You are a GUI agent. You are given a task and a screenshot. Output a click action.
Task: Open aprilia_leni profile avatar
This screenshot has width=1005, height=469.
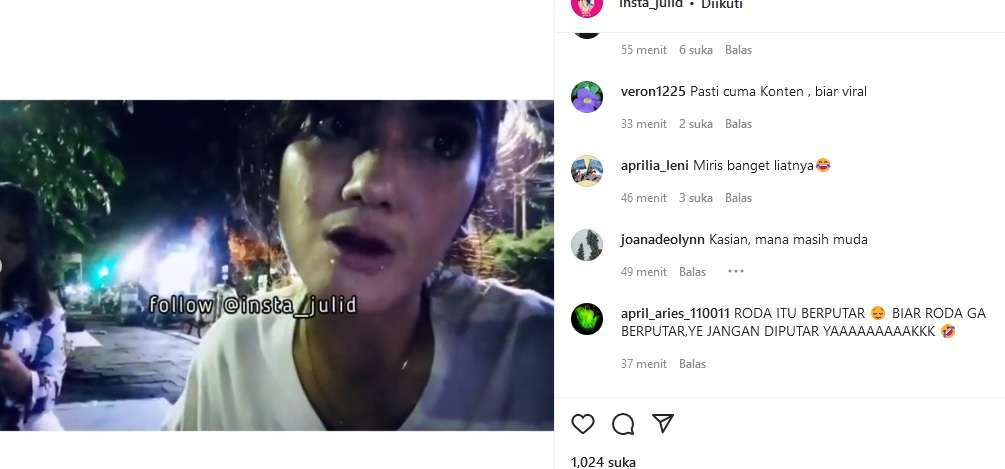(x=586, y=171)
